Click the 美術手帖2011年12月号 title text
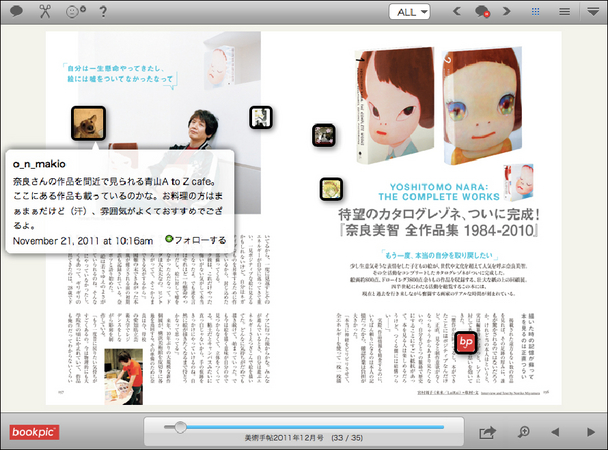Viewport: 608px width, 450px height. click(284, 438)
